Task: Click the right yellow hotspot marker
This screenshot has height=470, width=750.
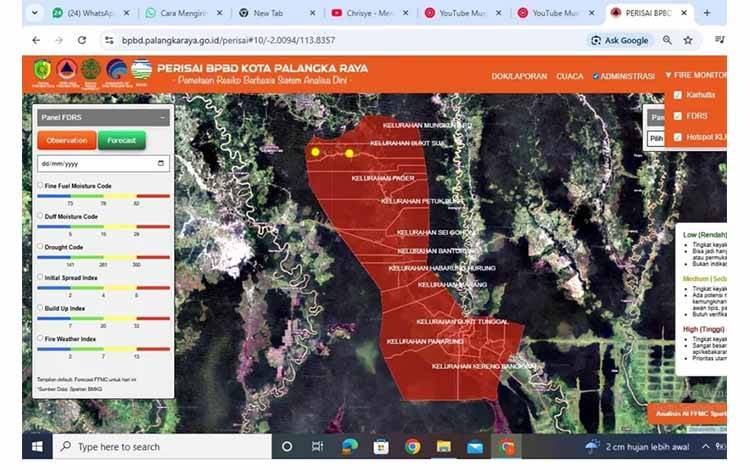Action: (349, 153)
